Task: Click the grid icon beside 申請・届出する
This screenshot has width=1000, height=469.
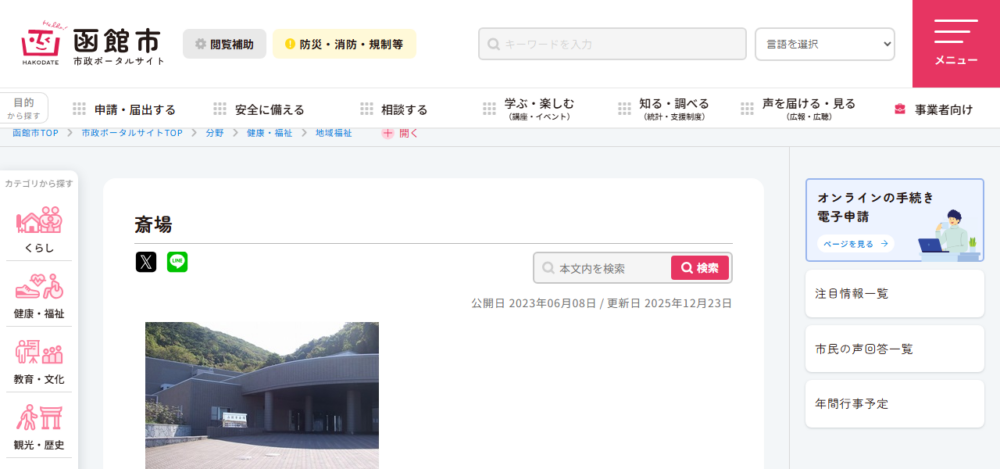Action: (79, 109)
